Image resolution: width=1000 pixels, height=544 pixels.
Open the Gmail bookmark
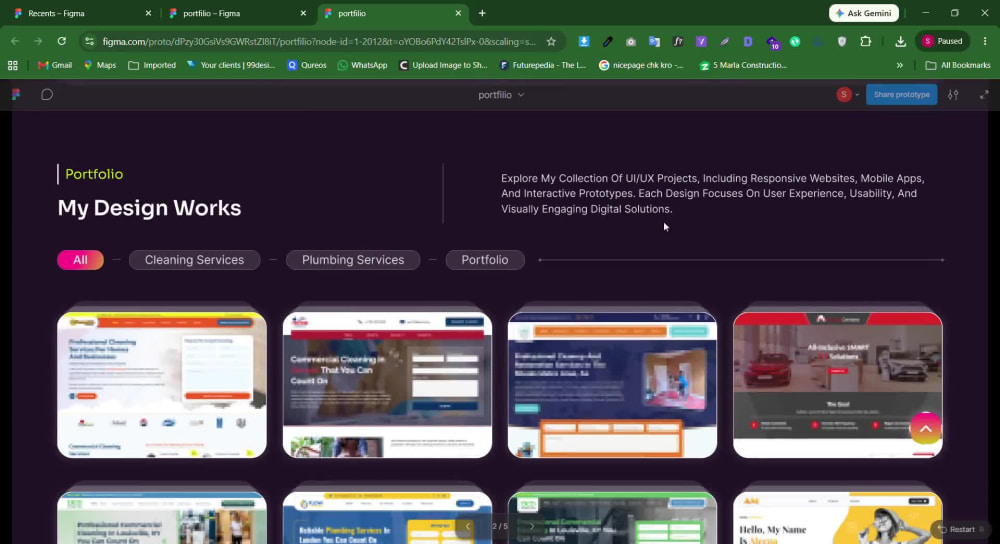55,65
